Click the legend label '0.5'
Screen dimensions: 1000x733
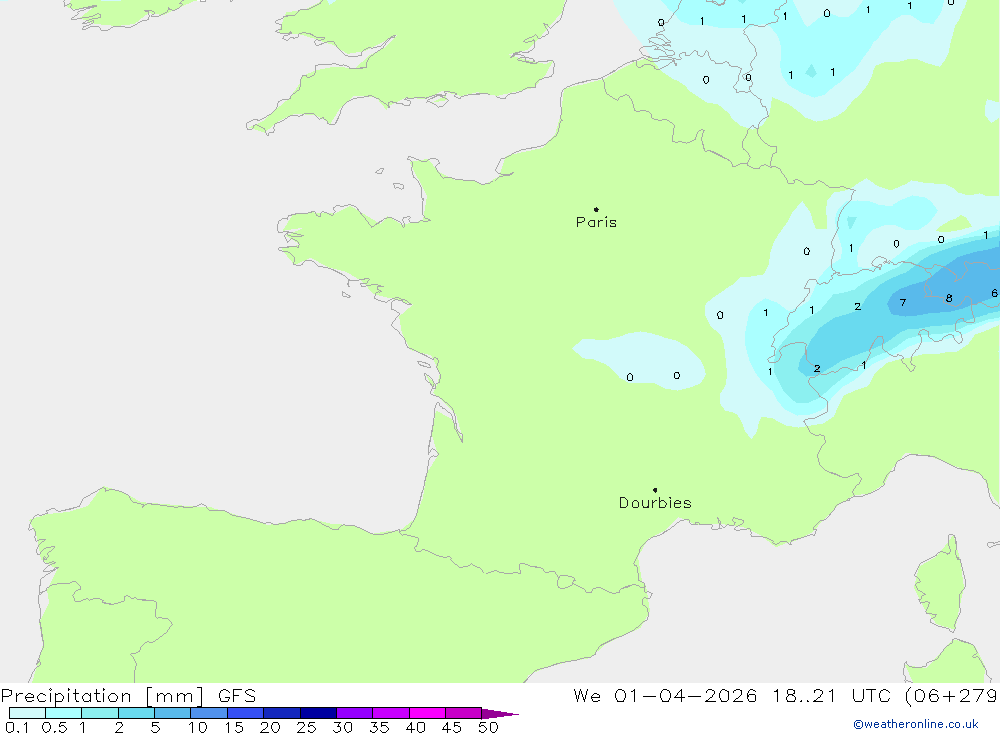click(54, 727)
